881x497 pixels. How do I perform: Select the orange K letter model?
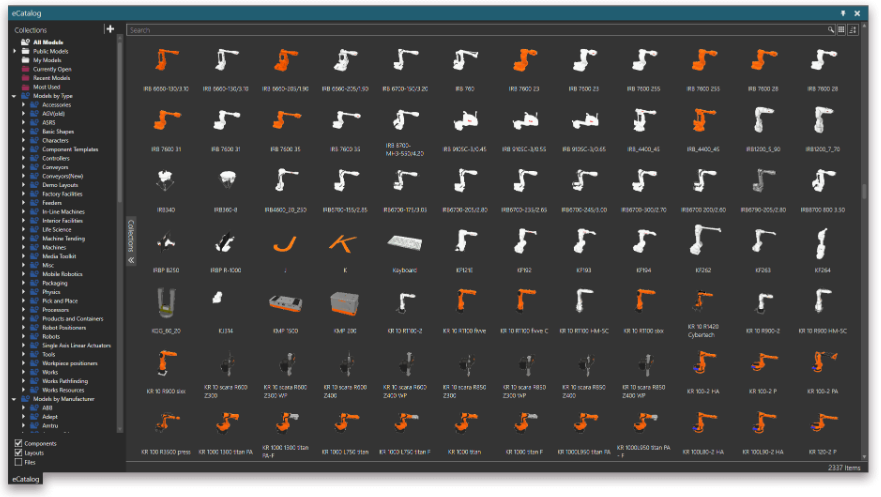pyautogui.click(x=344, y=243)
